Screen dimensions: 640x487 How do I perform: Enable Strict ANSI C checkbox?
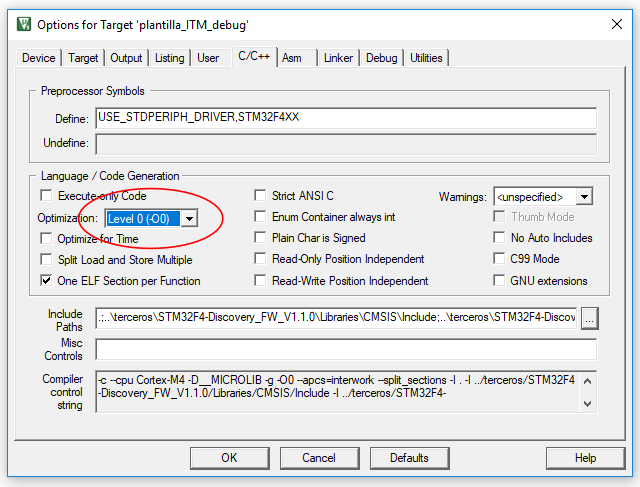point(260,196)
